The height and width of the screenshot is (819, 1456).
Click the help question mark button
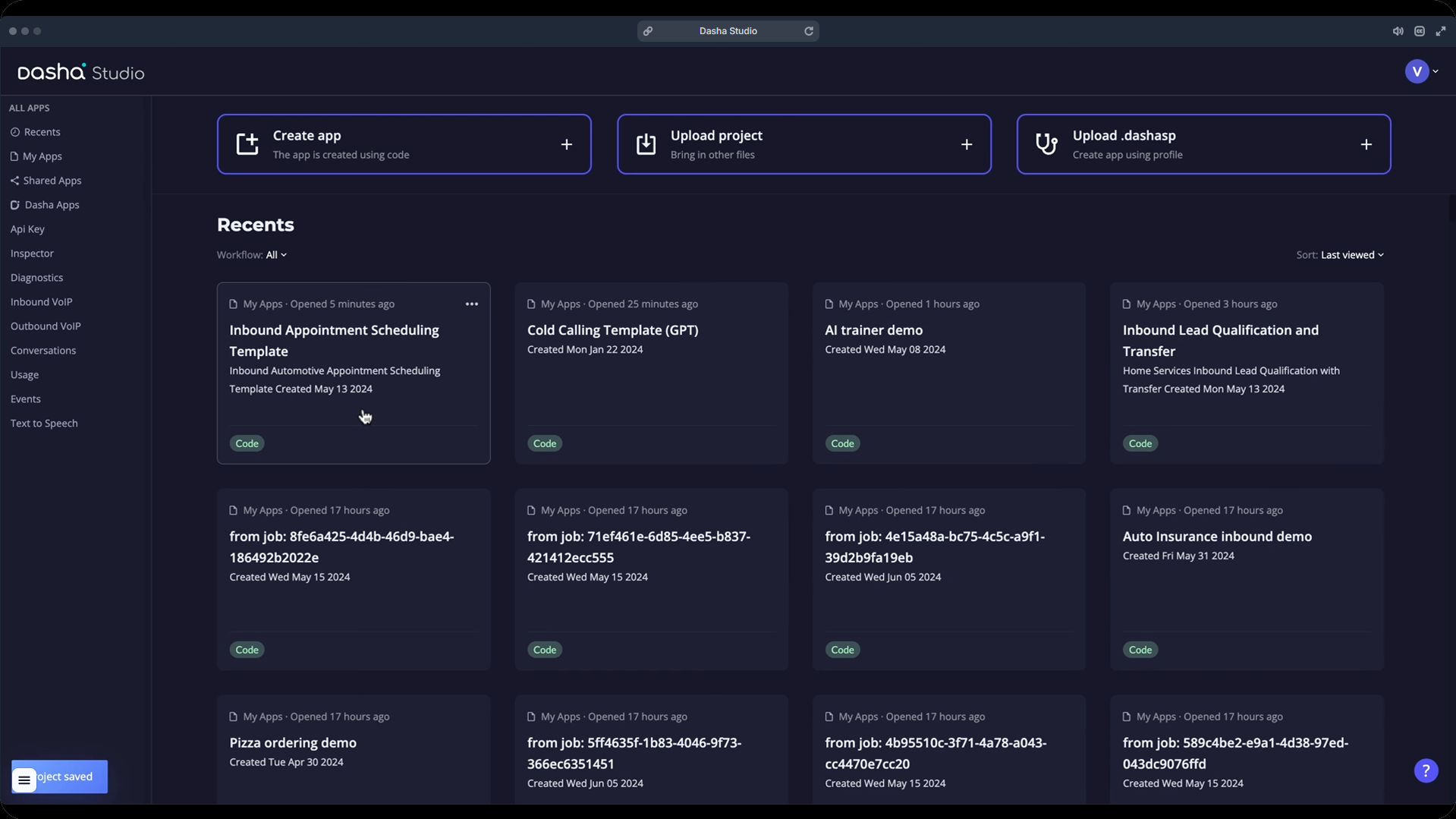click(1426, 770)
